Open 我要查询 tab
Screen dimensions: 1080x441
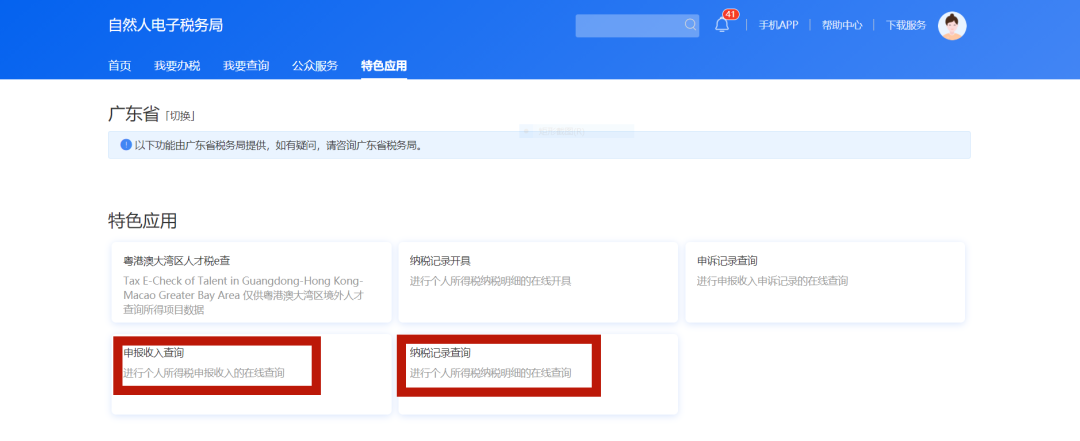click(x=246, y=66)
